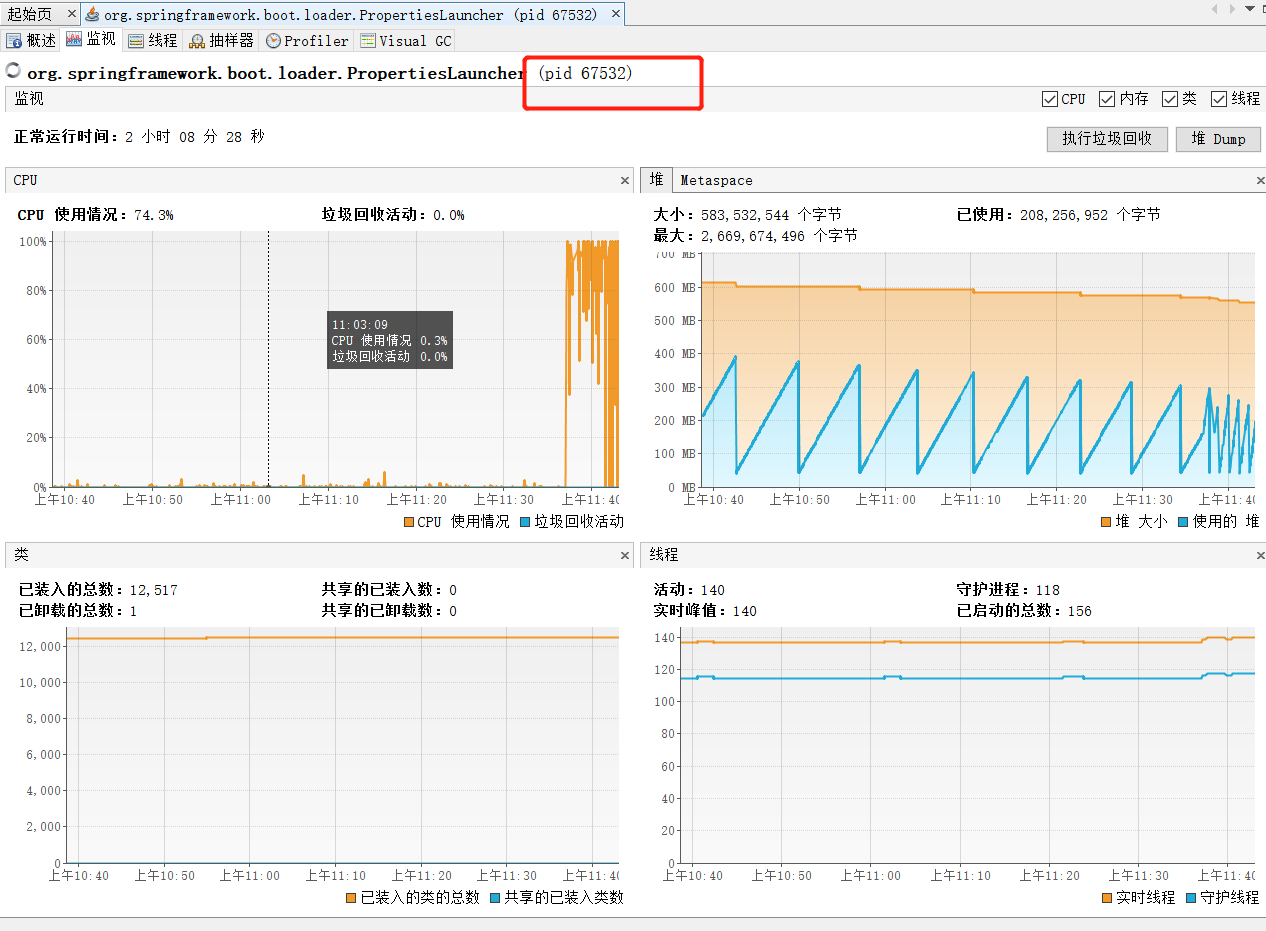Viewport: 1266px width, 931px height.
Task: Click the 已启动的总数: 156 text
Action: [1025, 611]
